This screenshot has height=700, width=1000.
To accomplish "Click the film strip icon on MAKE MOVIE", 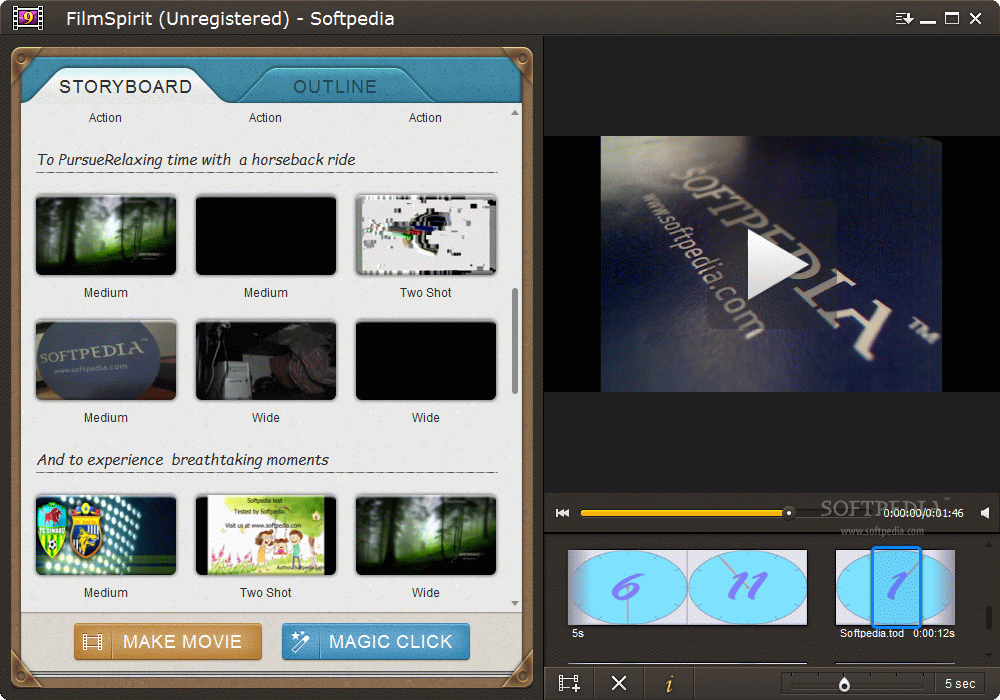I will 92,642.
